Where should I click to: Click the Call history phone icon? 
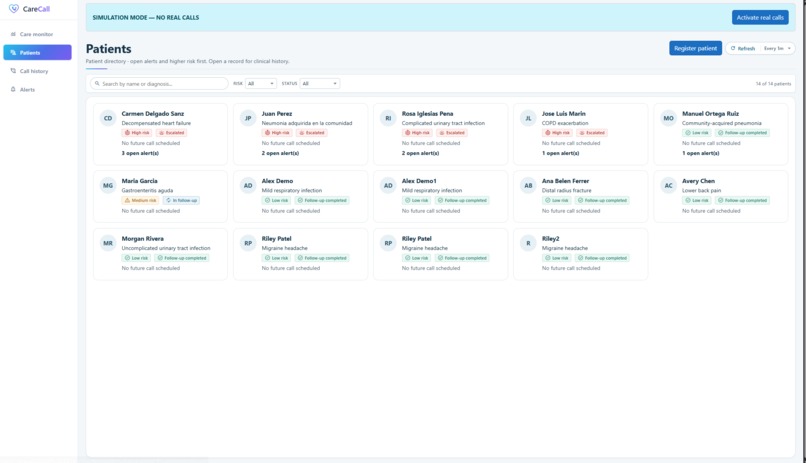[x=13, y=71]
